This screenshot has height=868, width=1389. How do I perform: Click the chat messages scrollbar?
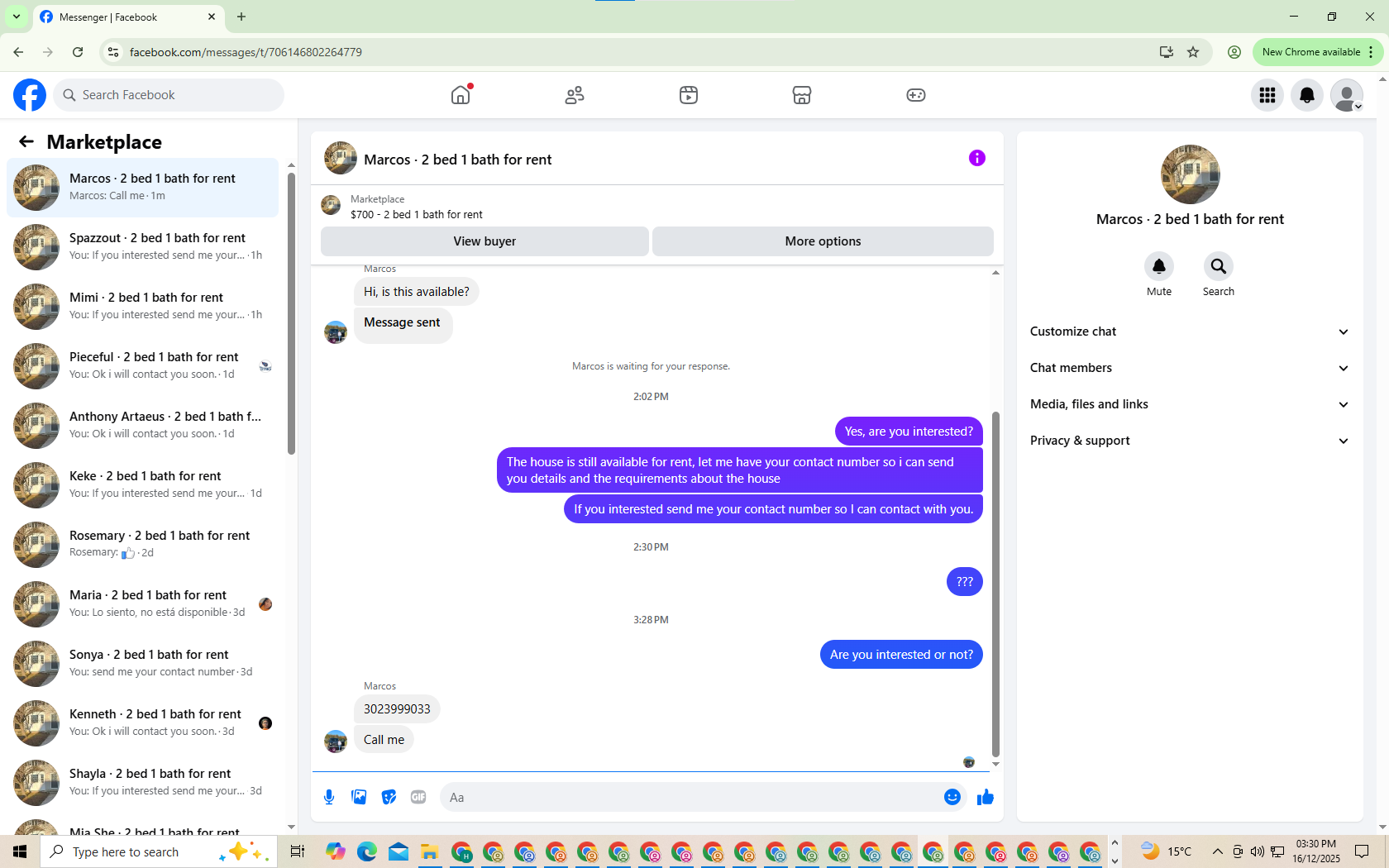click(x=995, y=584)
